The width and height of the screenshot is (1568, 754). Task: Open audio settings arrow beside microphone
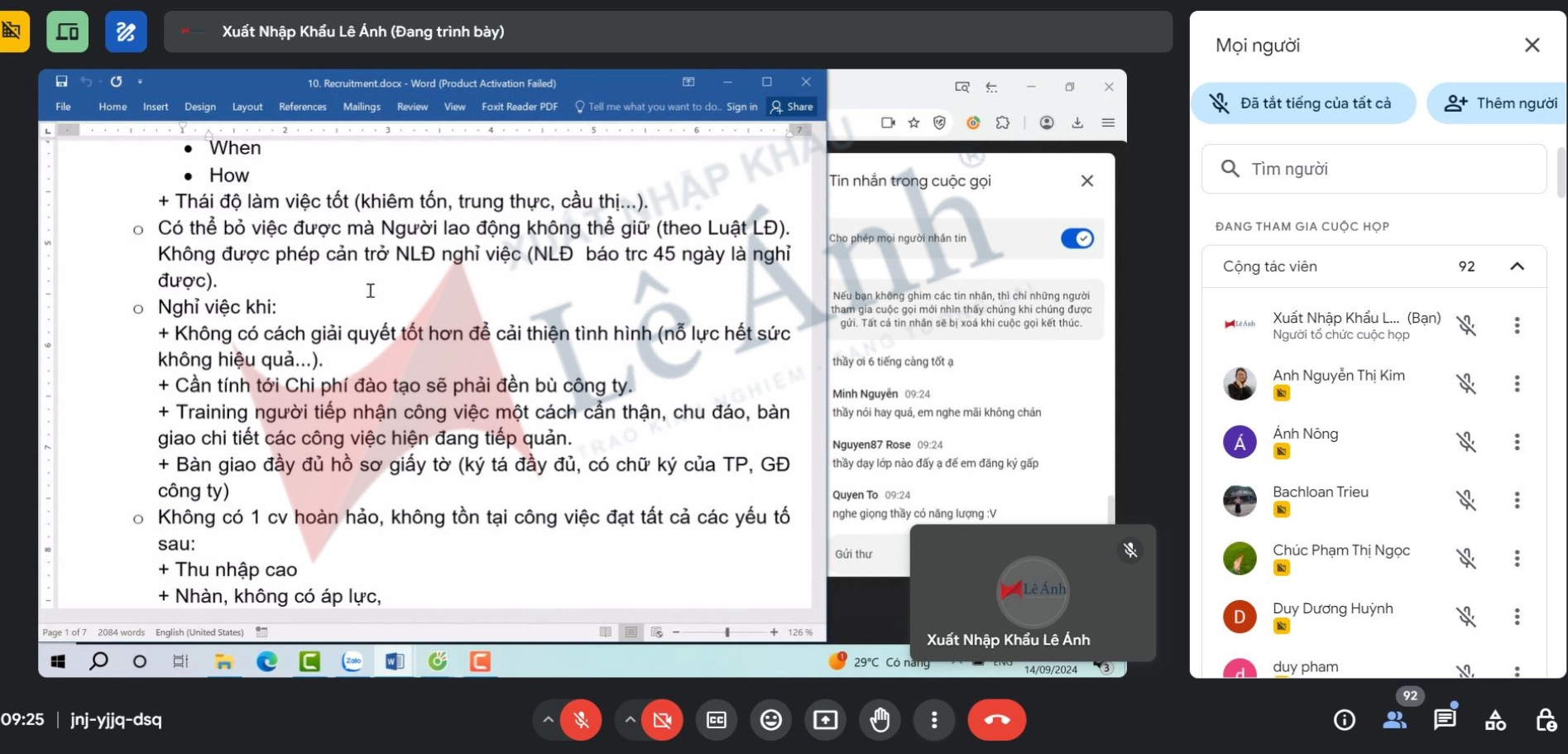(548, 719)
